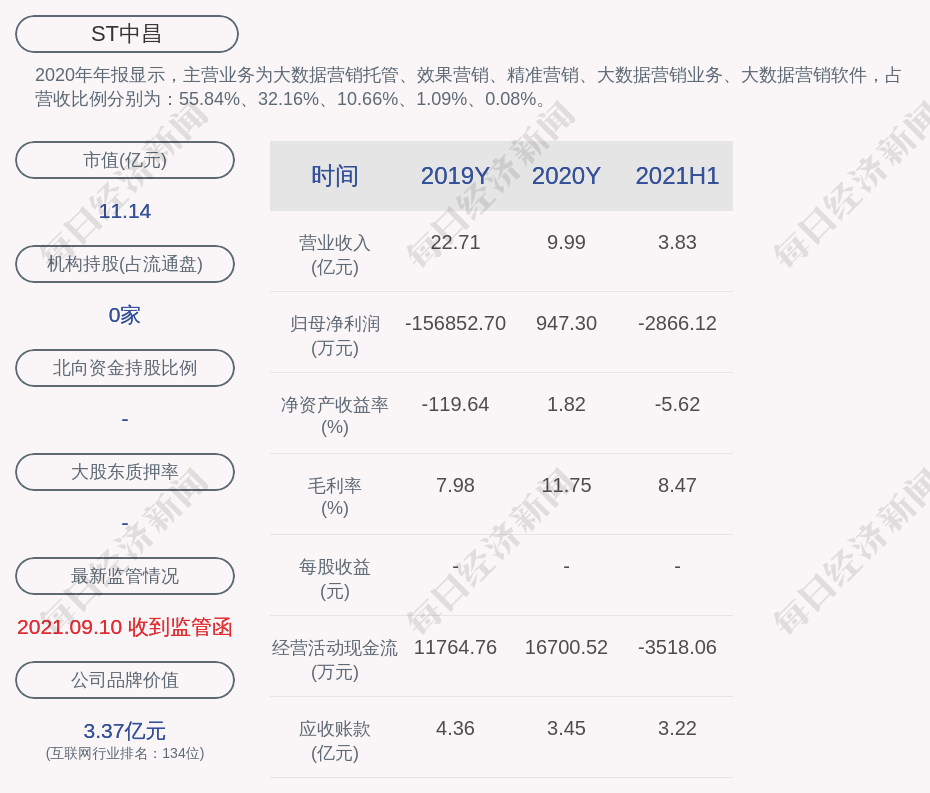Click the red 2021.09.10 收到监管函 text
930x793 pixels.
[125, 627]
